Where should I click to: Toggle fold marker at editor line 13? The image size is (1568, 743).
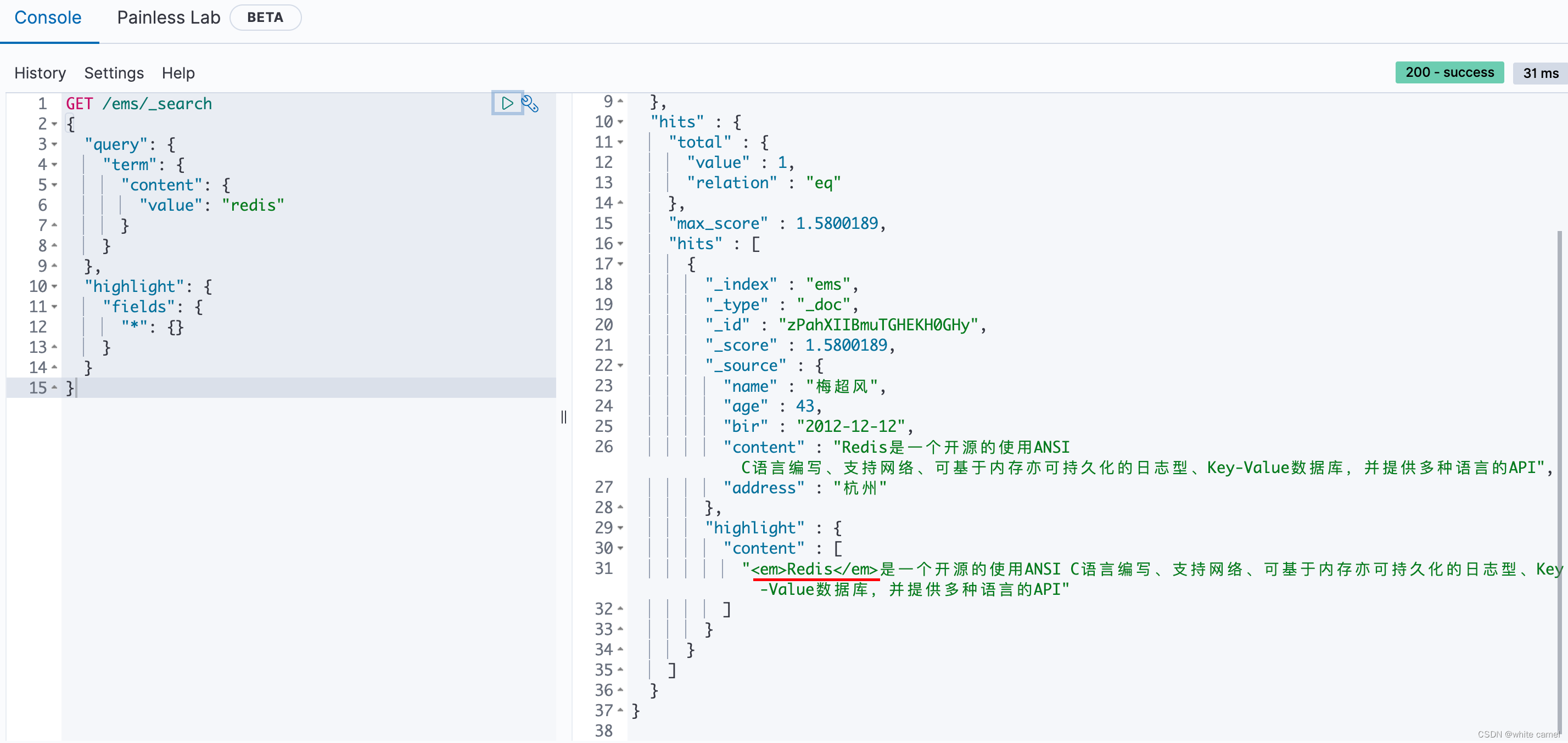(55, 347)
